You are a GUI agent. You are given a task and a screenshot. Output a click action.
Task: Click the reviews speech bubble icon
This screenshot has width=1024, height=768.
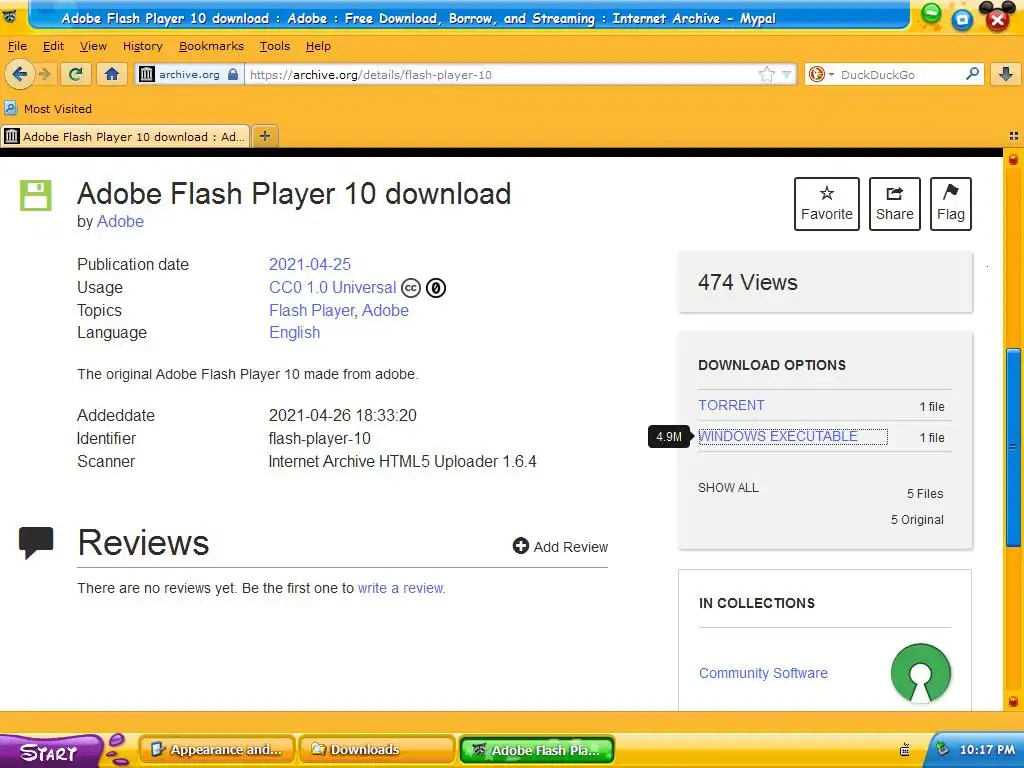[x=36, y=543]
